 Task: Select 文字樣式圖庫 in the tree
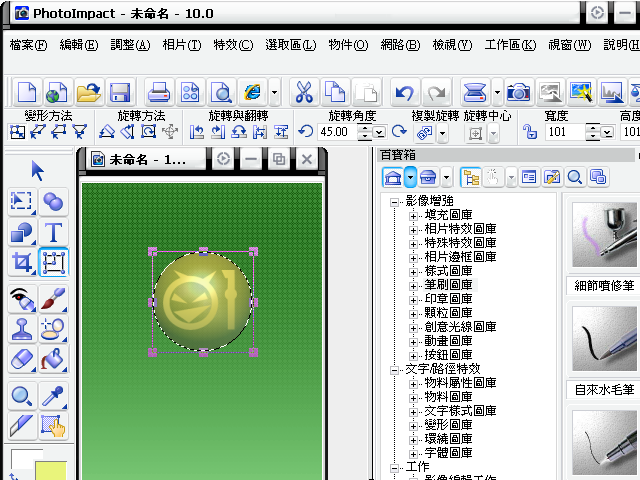460,411
